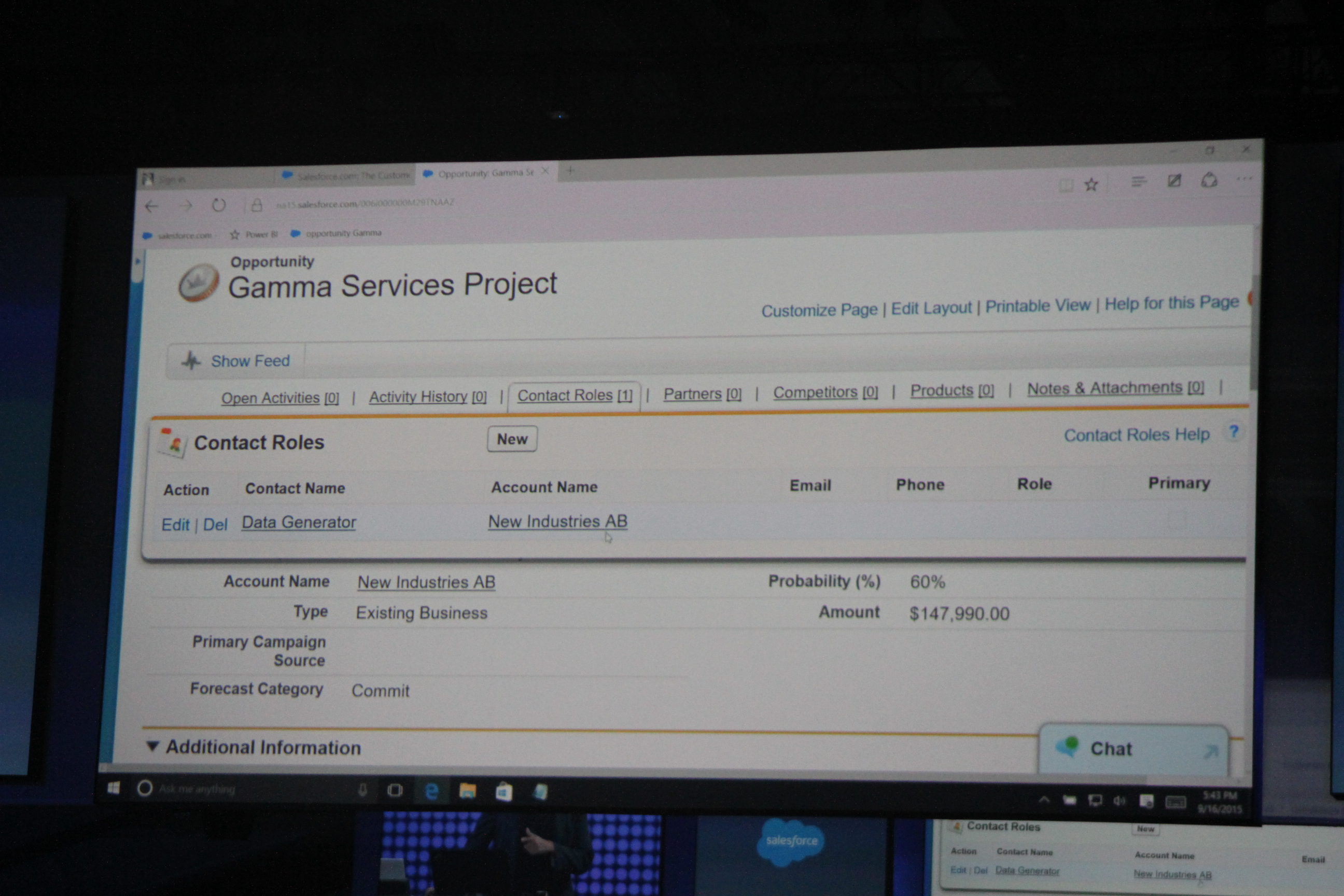
Task: Open Help for this Page
Action: (1171, 303)
